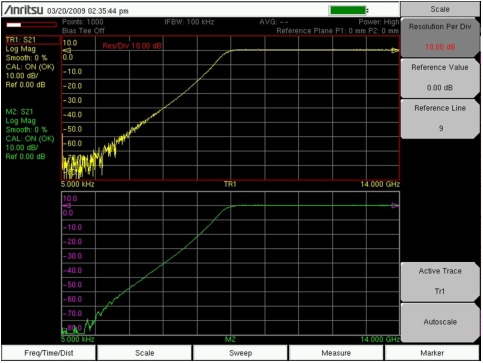Click the purple reference marker on M2's left edge
483x363 pixels.
click(67, 206)
